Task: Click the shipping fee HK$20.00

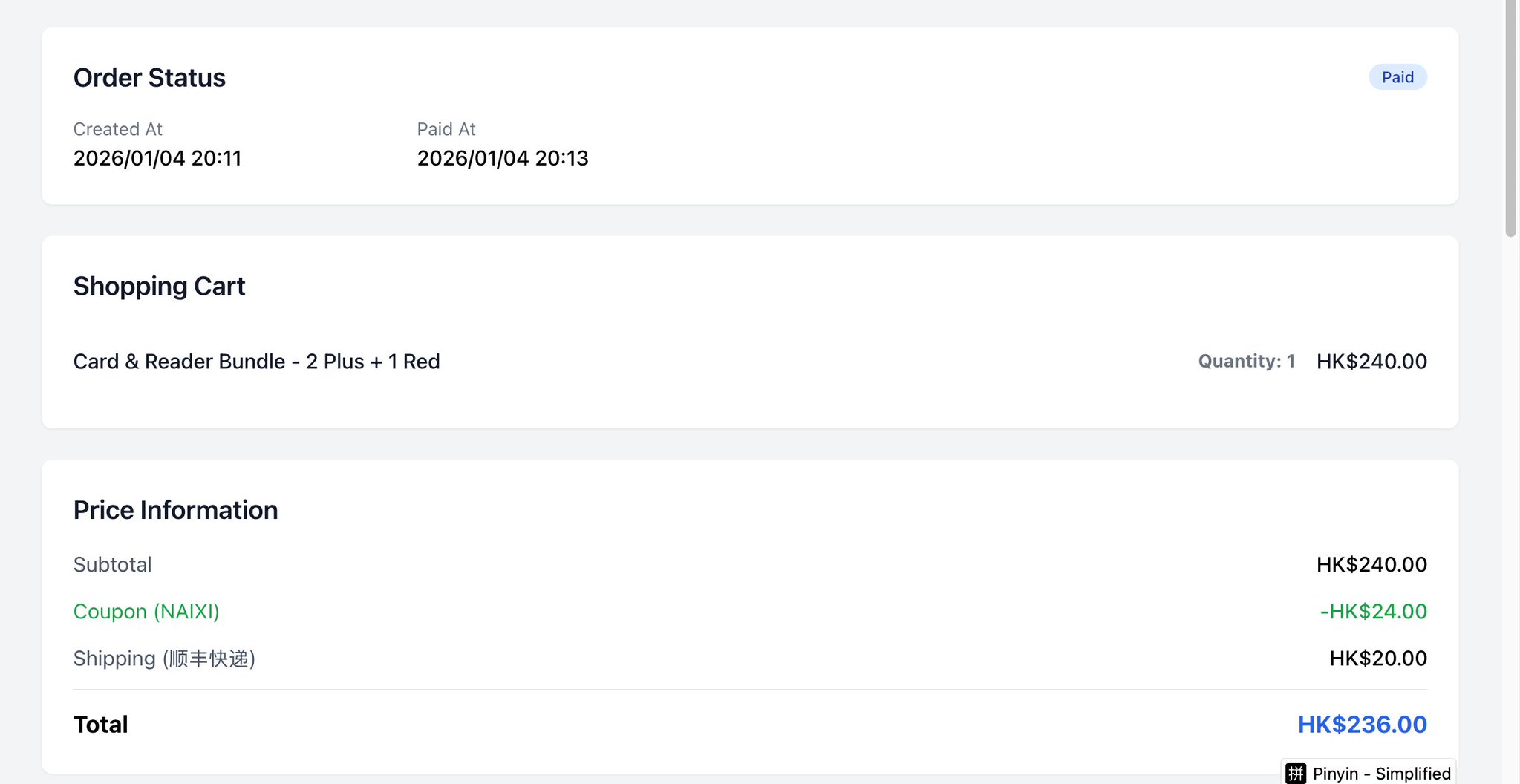Action: 1377,659
